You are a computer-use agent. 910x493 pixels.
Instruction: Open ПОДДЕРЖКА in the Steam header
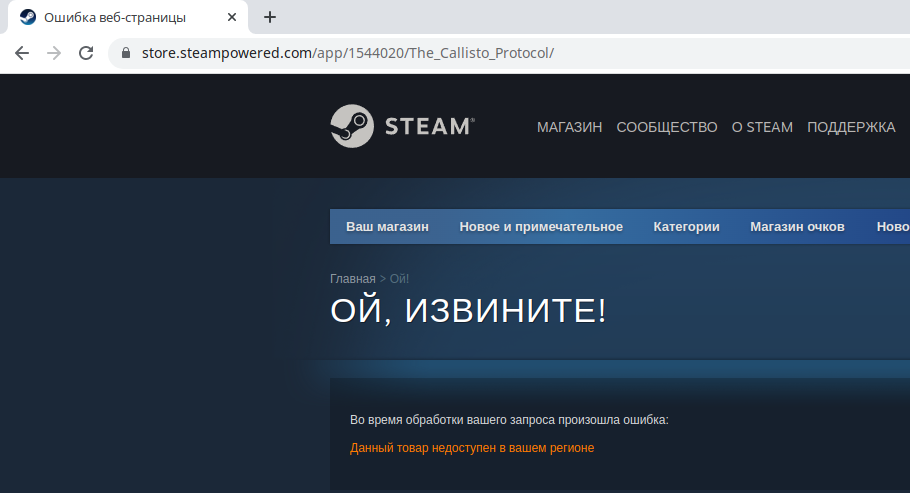pyautogui.click(x=851, y=127)
